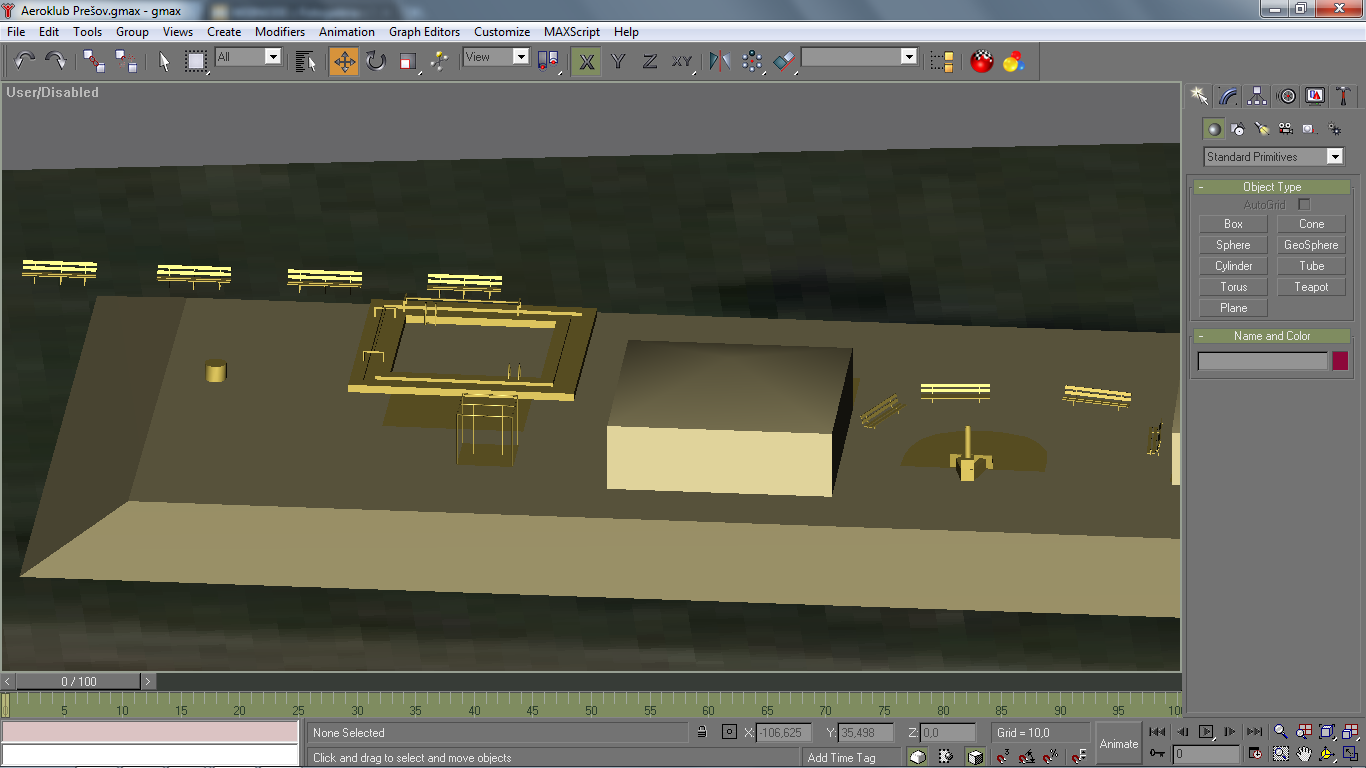Click the Mirror Selected Objects icon
1366x768 pixels.
pos(720,62)
